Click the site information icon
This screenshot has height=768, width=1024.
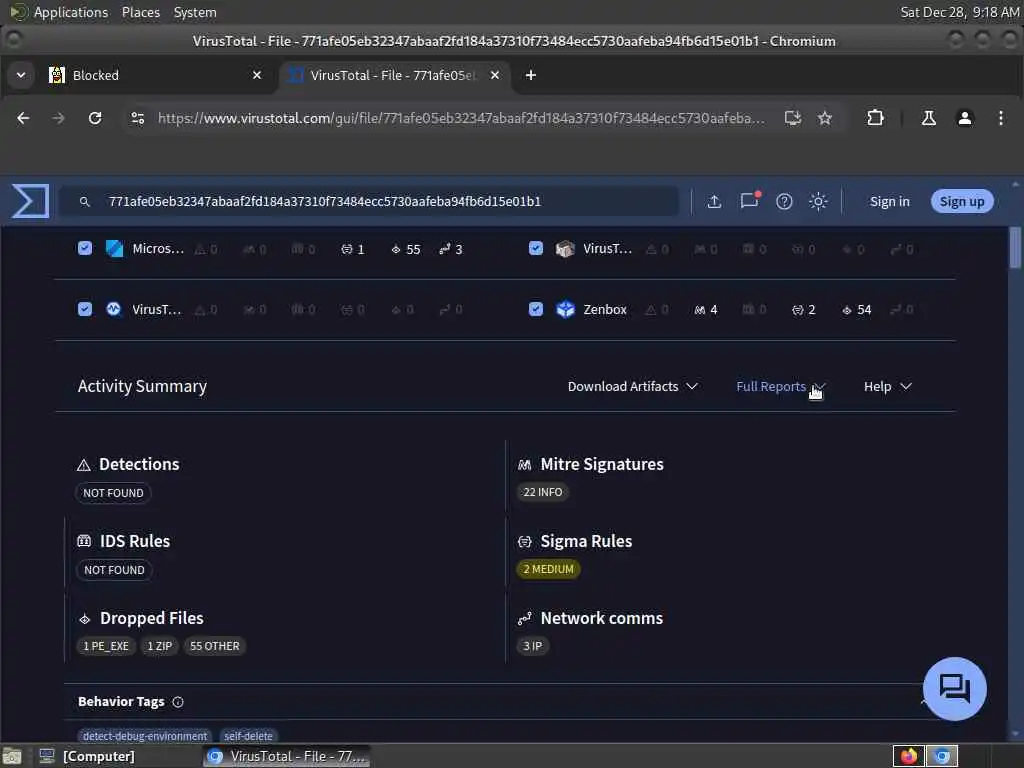point(138,118)
